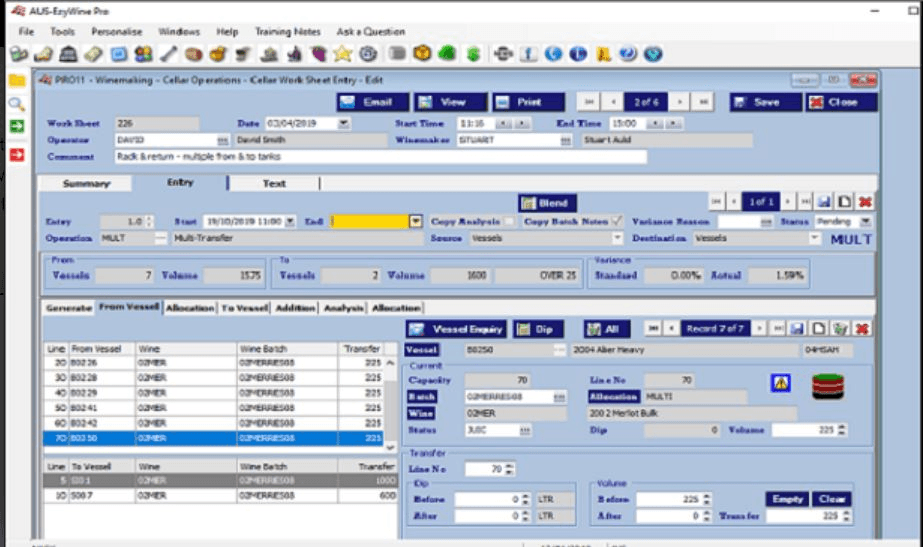The image size is (923, 547).
Task: Open the Analysis tab
Action: tap(344, 308)
